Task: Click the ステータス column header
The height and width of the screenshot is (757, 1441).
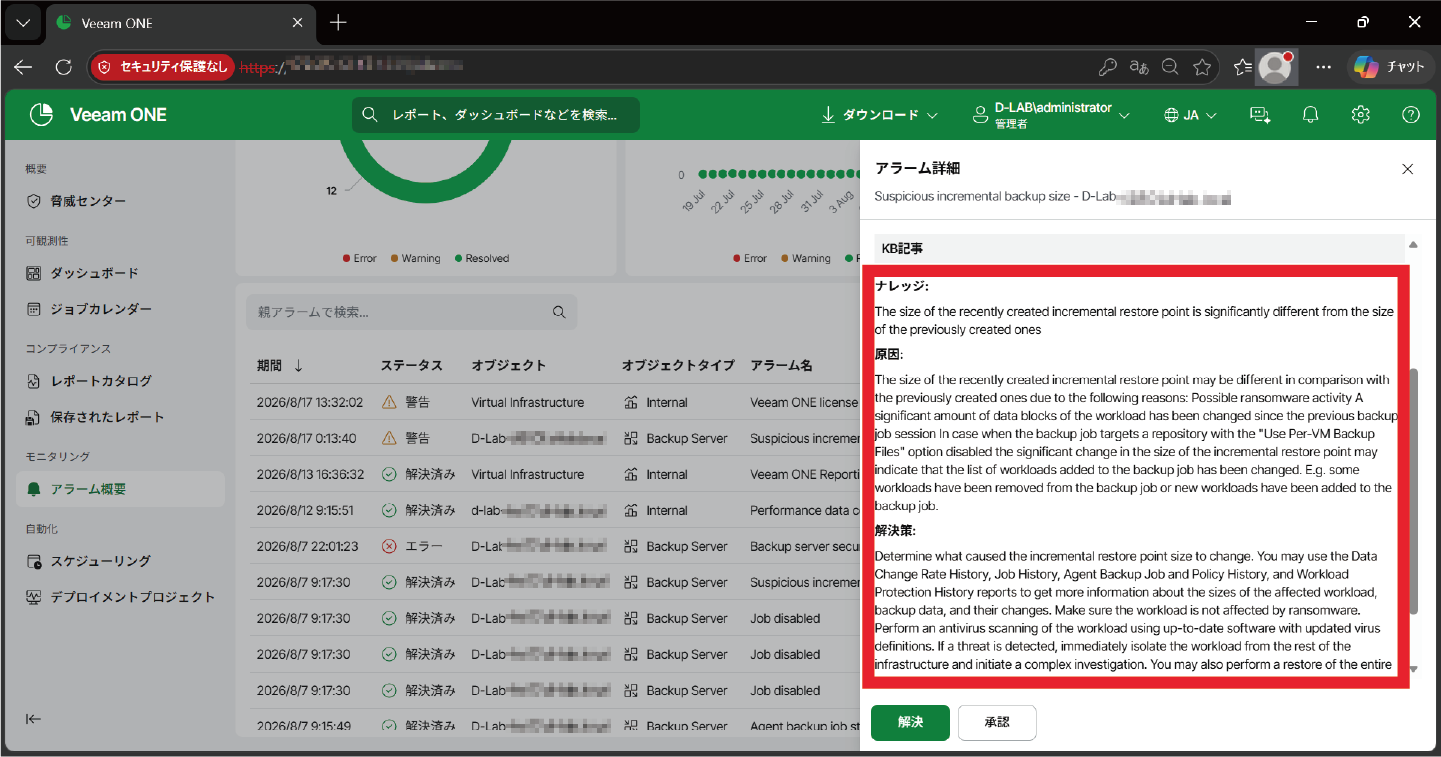Action: pyautogui.click(x=412, y=365)
